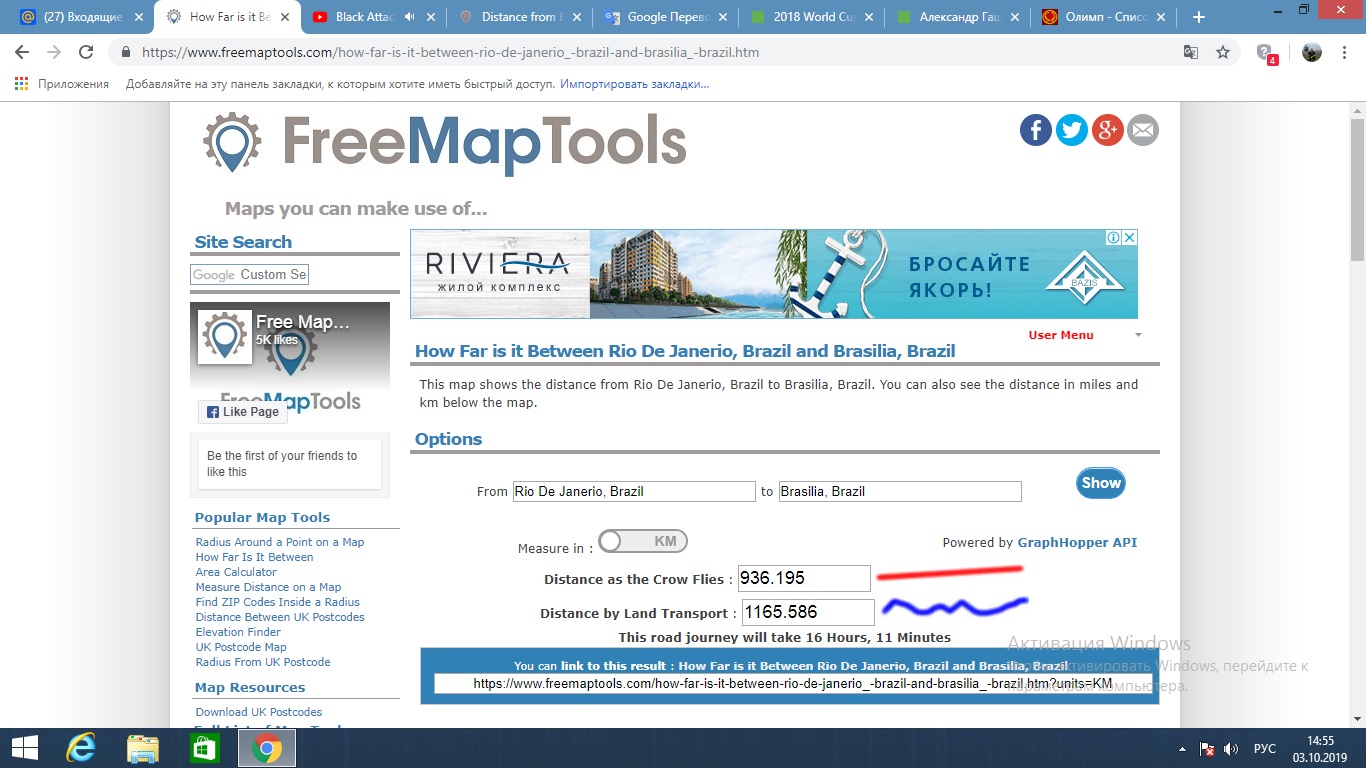Viewport: 1366px width, 768px height.
Task: Open Measure Distance on a Map link
Action: [268, 587]
